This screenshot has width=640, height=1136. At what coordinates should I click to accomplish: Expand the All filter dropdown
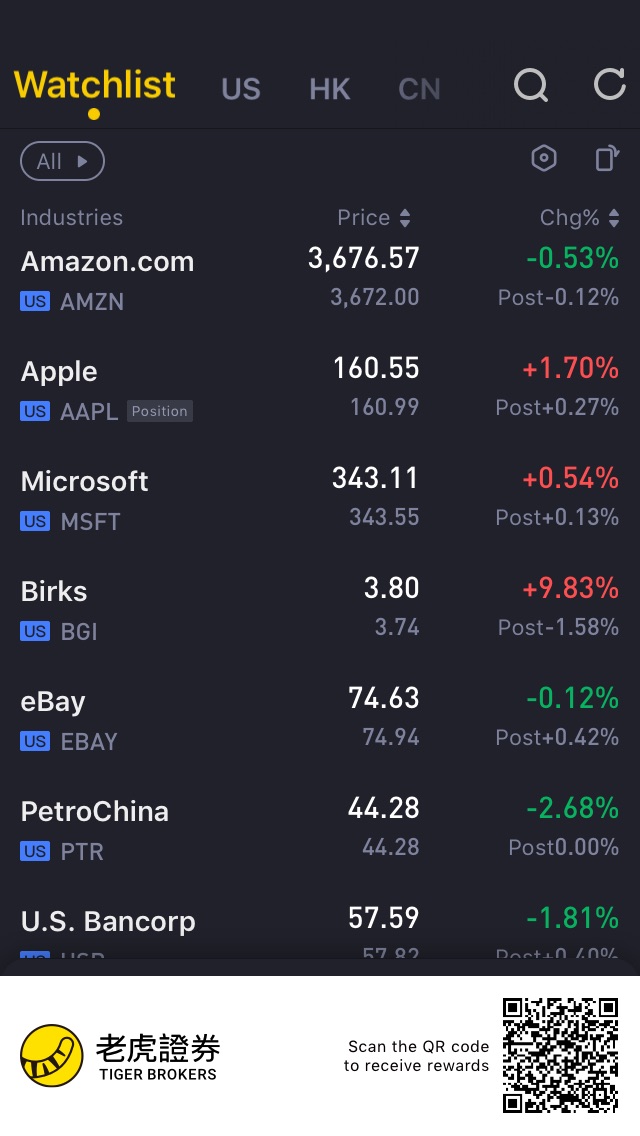pyautogui.click(x=62, y=161)
